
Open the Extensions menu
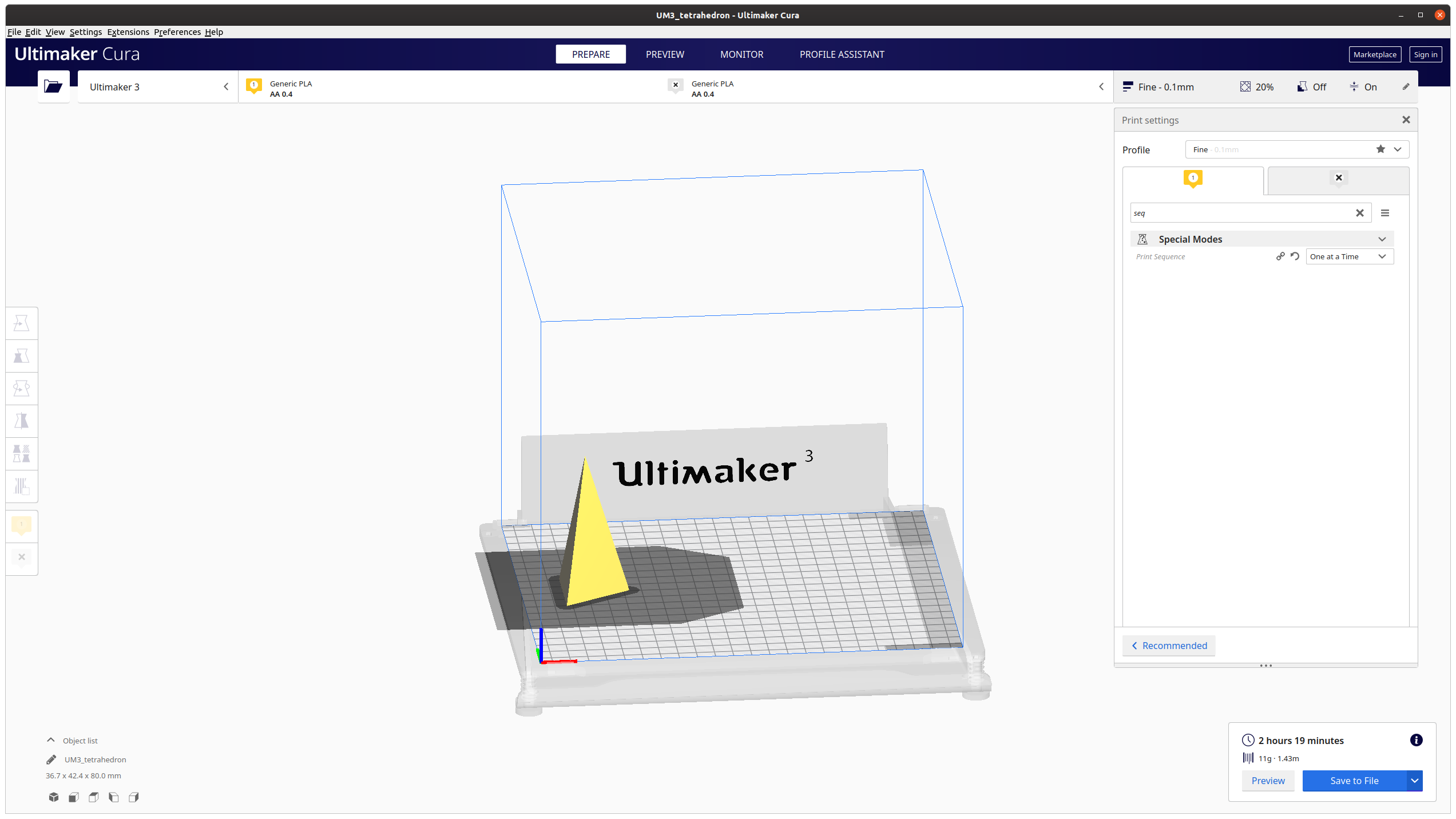pyautogui.click(x=128, y=32)
